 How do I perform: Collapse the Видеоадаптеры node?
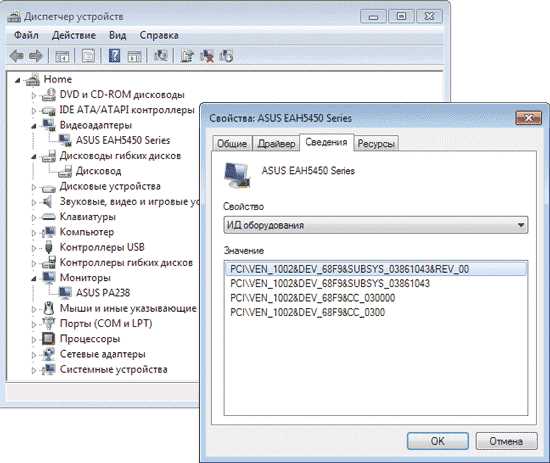(34, 126)
